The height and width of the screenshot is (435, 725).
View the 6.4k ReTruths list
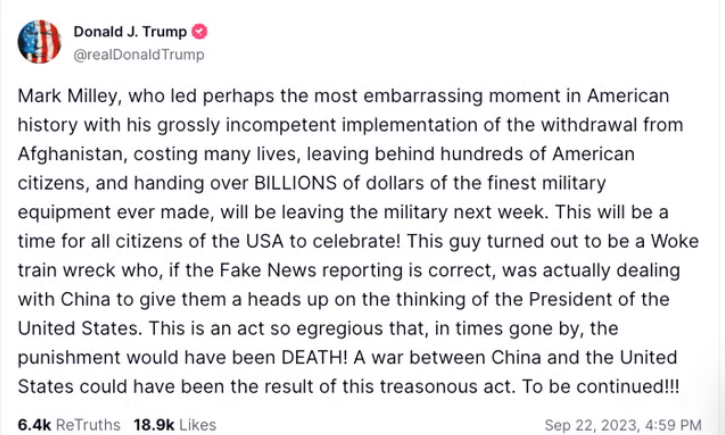[x=69, y=424]
